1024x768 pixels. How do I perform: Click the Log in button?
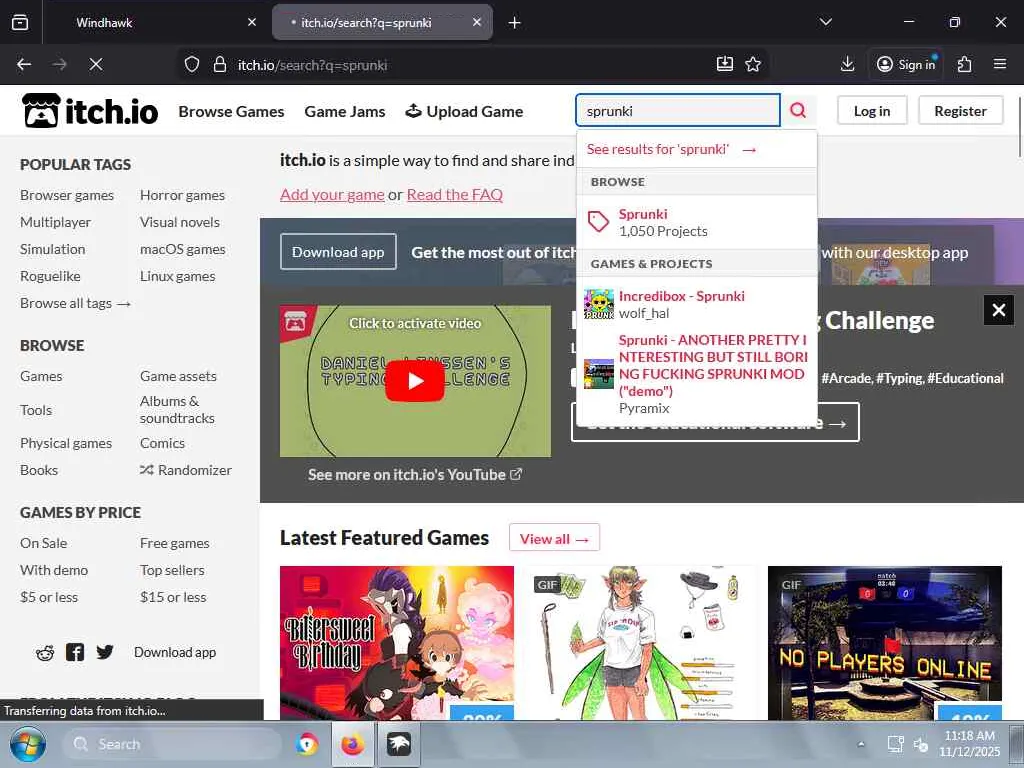[x=872, y=110]
